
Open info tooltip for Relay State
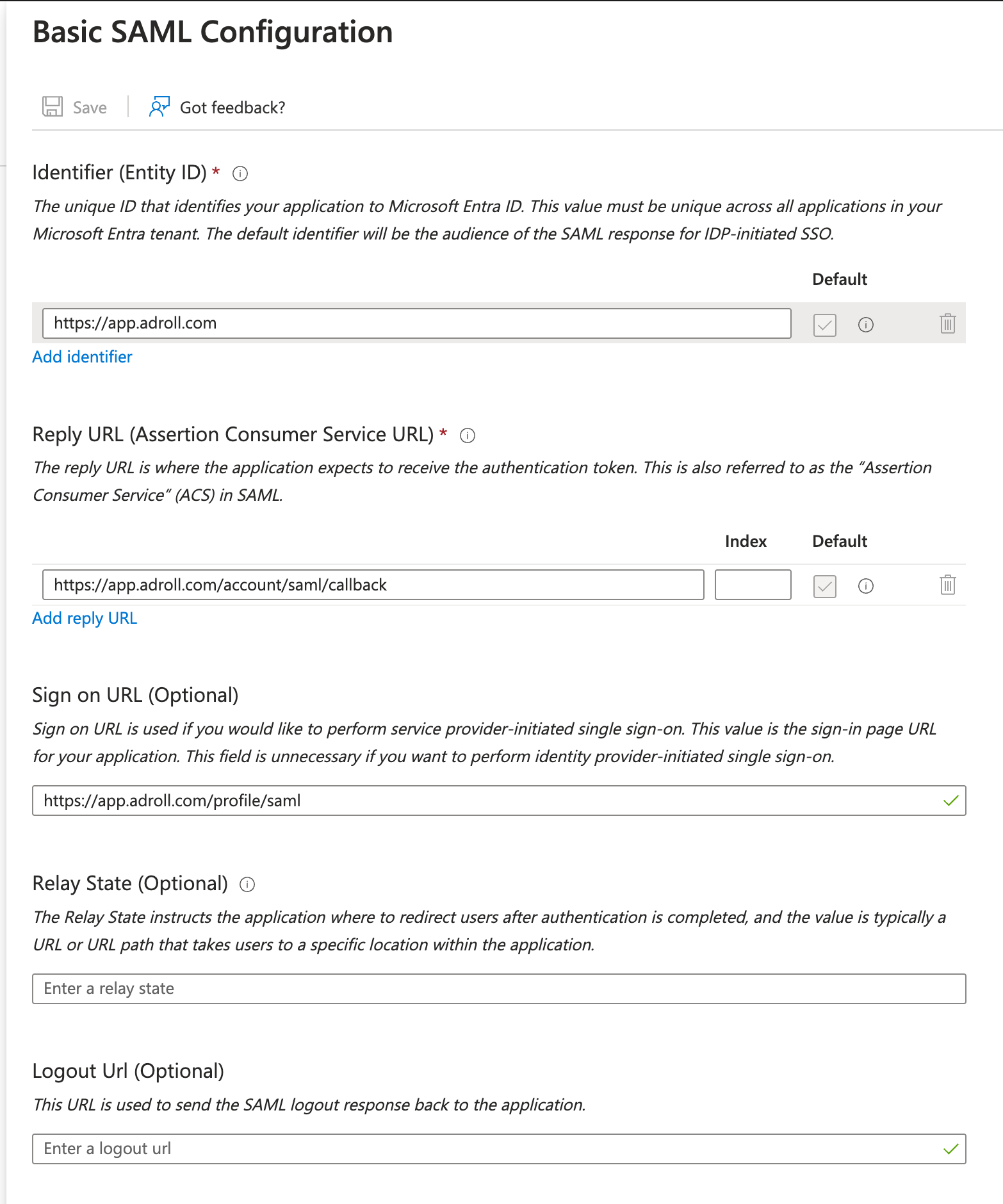(x=247, y=884)
